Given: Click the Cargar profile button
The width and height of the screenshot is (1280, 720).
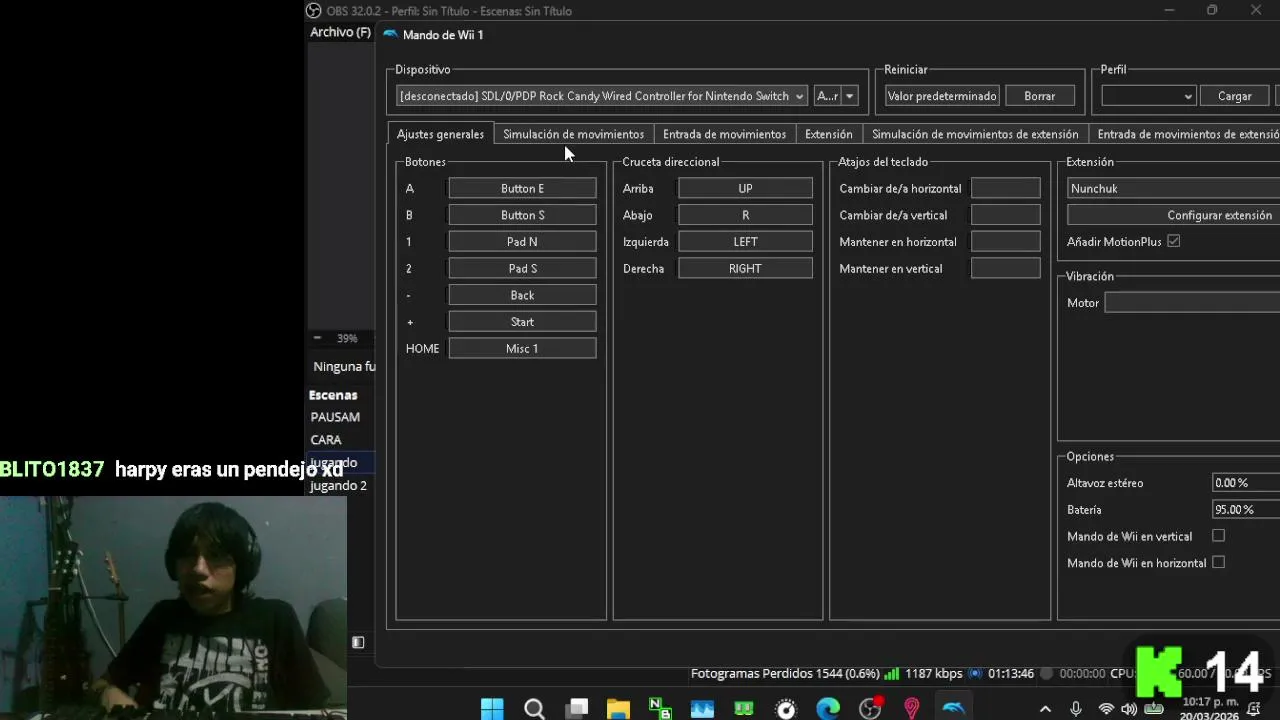Looking at the screenshot, I should click(1235, 96).
